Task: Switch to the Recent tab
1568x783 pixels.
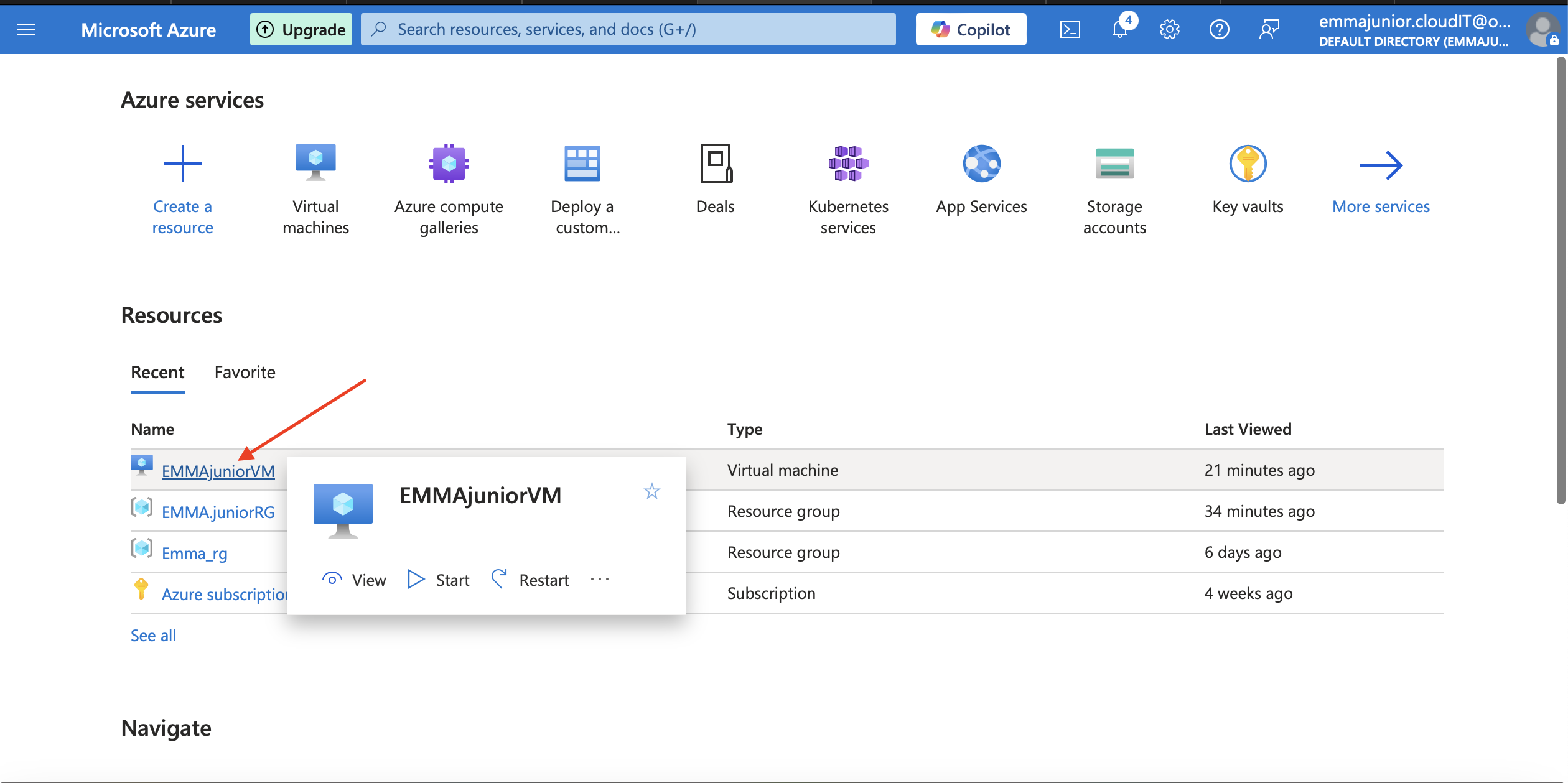Action: pos(157,372)
